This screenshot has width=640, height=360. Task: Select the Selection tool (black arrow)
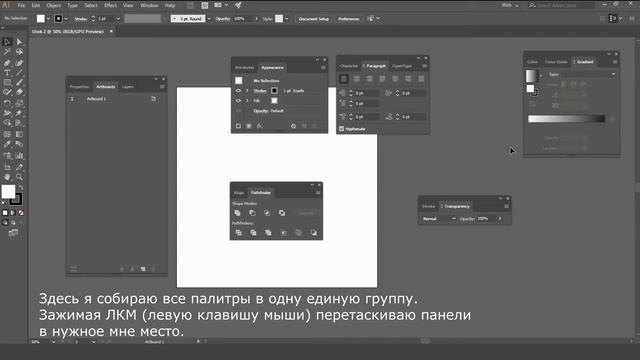7,42
